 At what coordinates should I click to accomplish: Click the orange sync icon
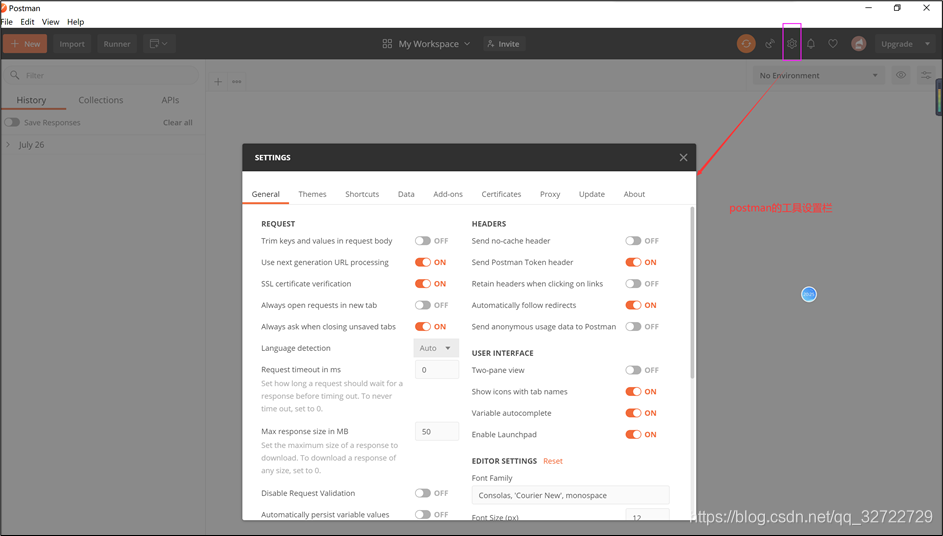click(746, 44)
